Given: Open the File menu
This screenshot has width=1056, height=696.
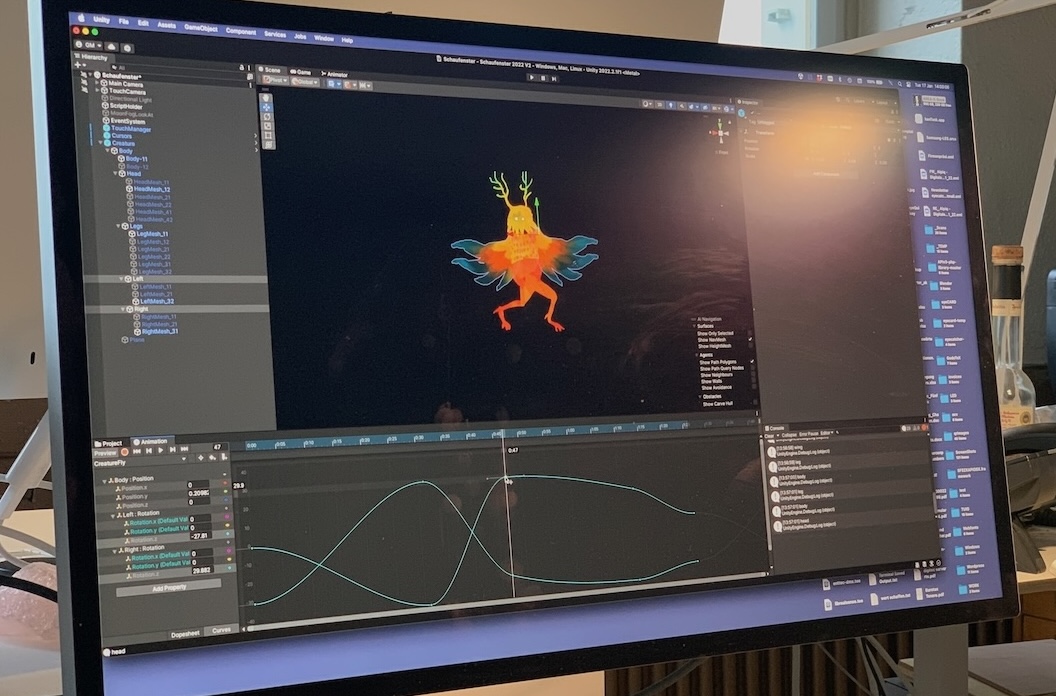Looking at the screenshot, I should pos(124,22).
